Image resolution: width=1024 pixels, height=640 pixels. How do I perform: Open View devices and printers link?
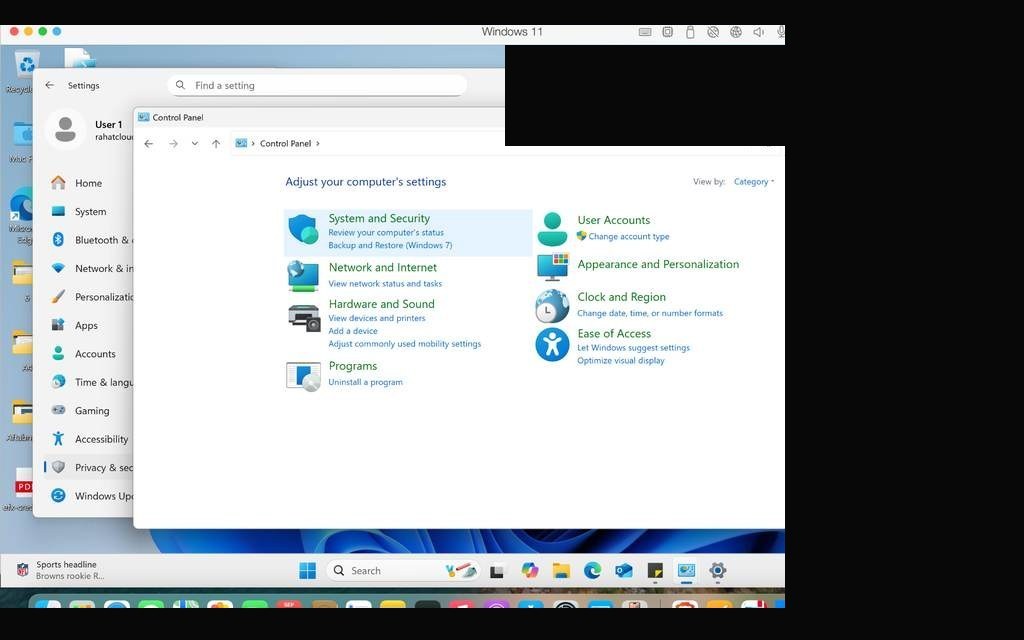coord(377,318)
